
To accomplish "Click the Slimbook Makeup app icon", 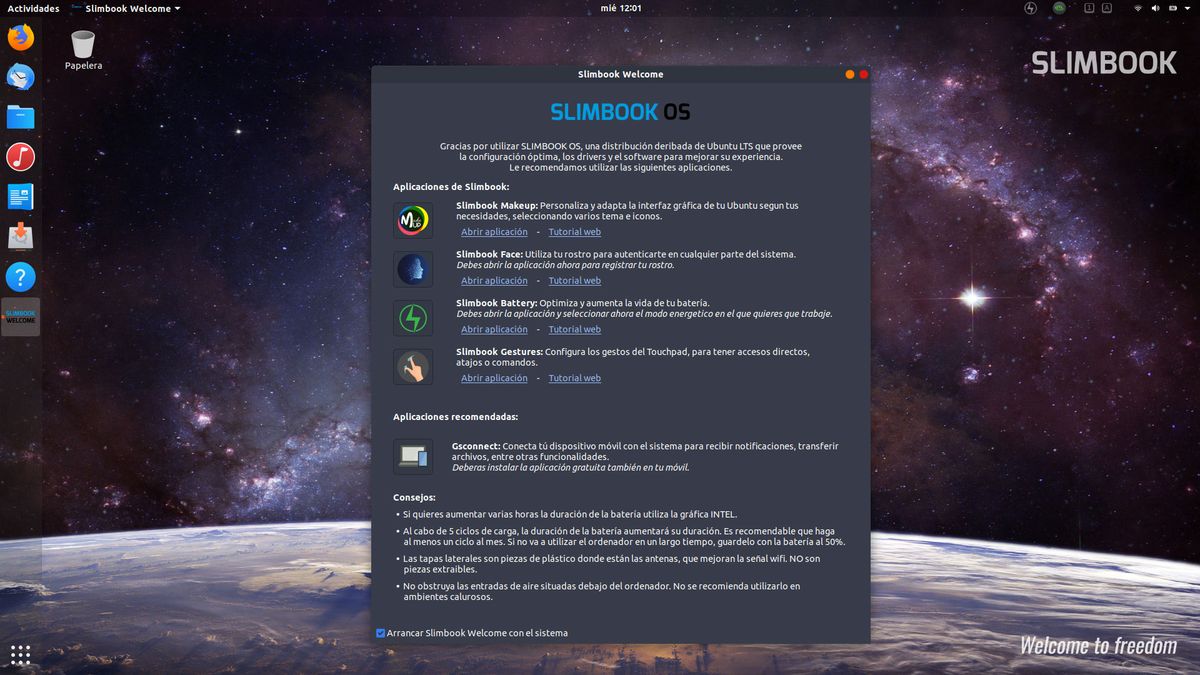I will (413, 220).
